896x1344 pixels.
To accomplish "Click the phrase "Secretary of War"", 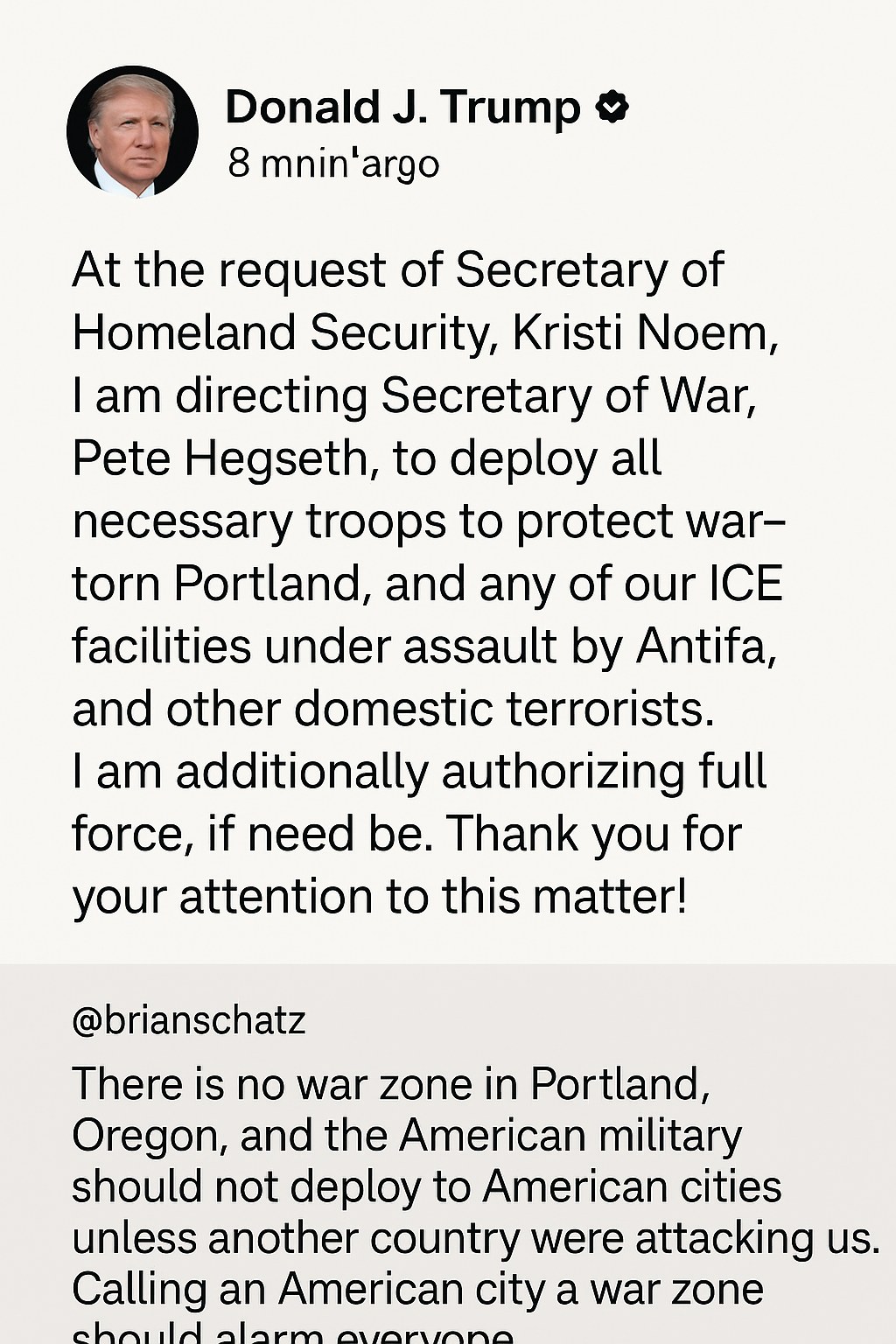I will coord(567,395).
